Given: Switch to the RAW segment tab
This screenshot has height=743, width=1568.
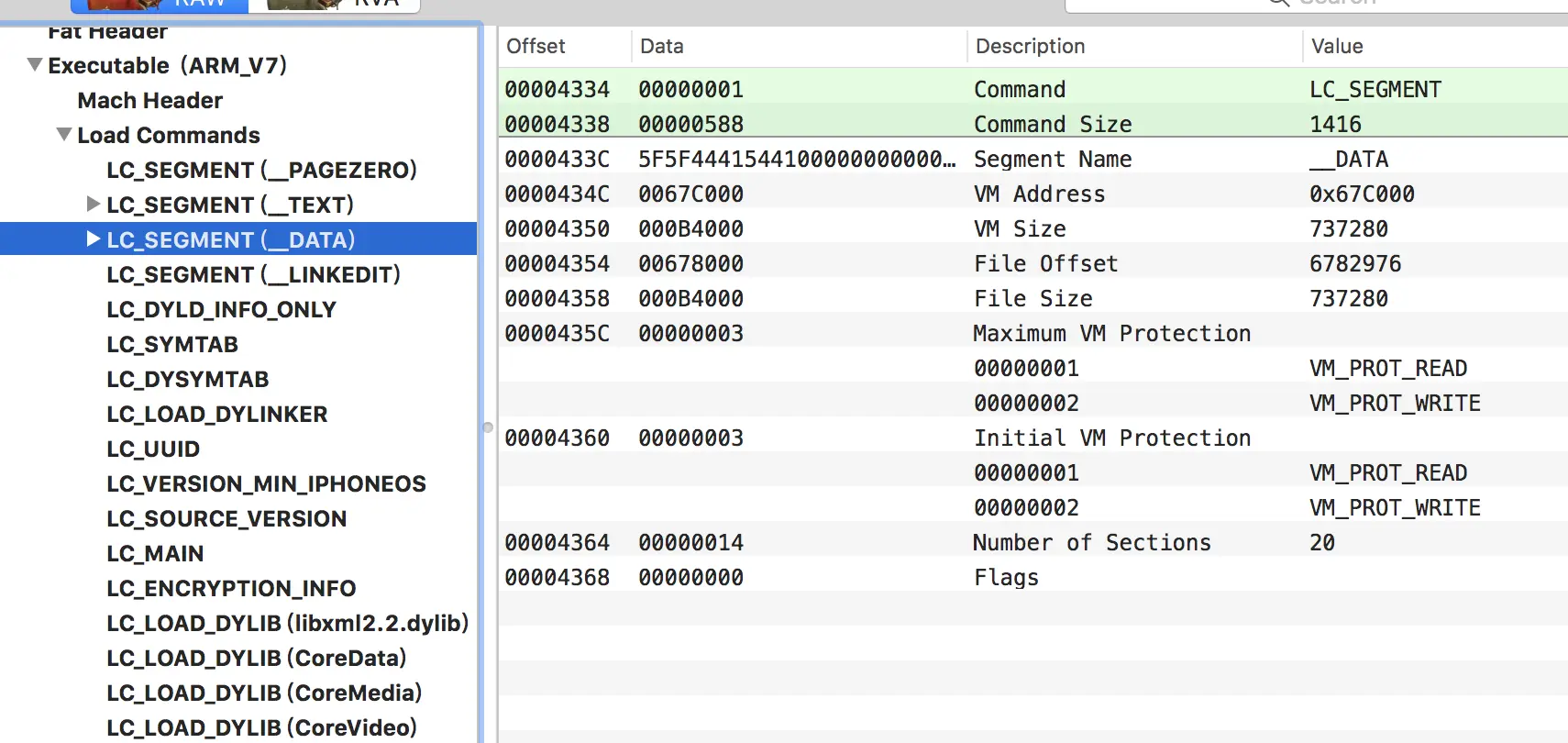Looking at the screenshot, I should coord(160,4).
